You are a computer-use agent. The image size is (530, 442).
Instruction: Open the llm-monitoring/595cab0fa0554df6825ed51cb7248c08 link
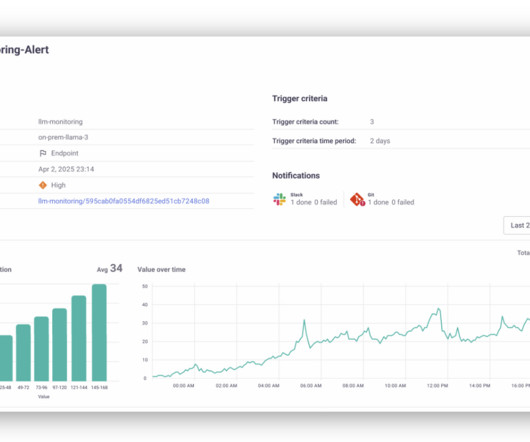123,201
